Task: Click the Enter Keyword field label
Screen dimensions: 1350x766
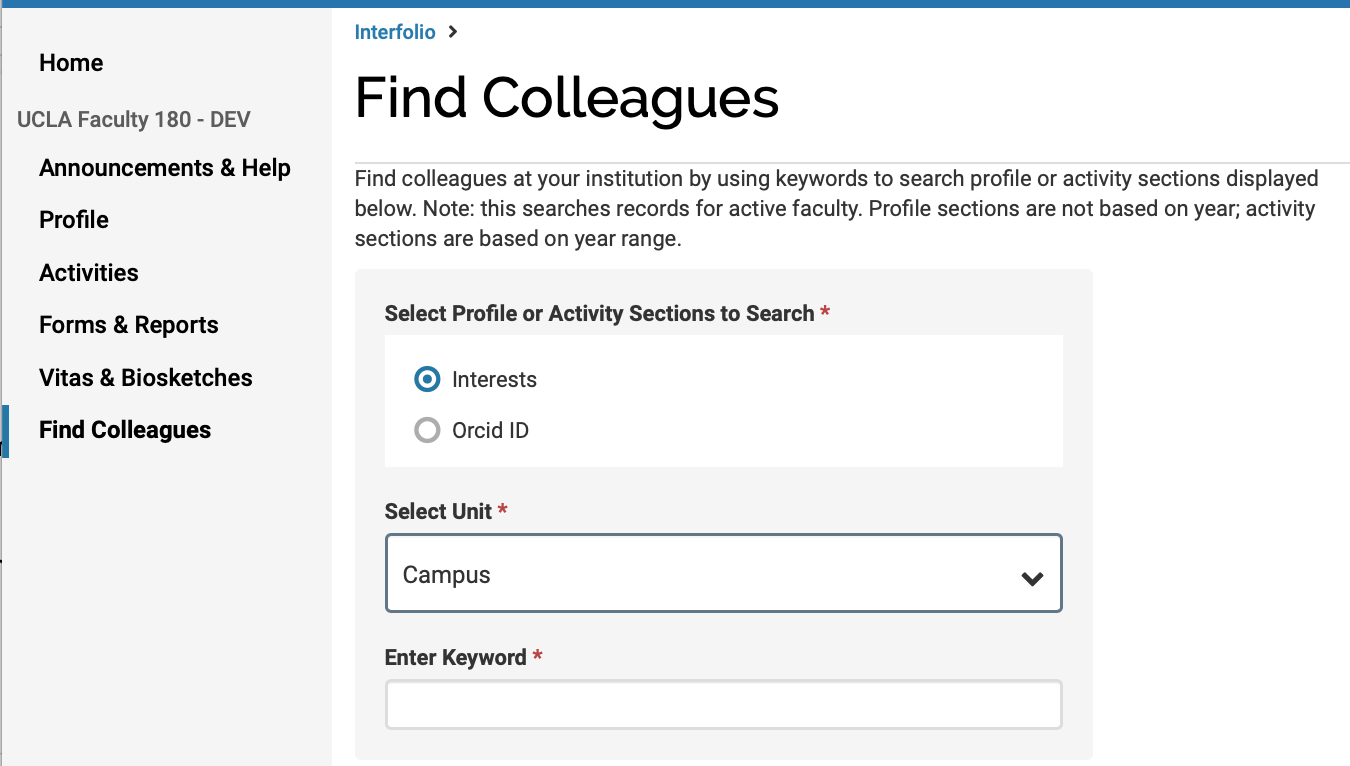Action: click(455, 658)
